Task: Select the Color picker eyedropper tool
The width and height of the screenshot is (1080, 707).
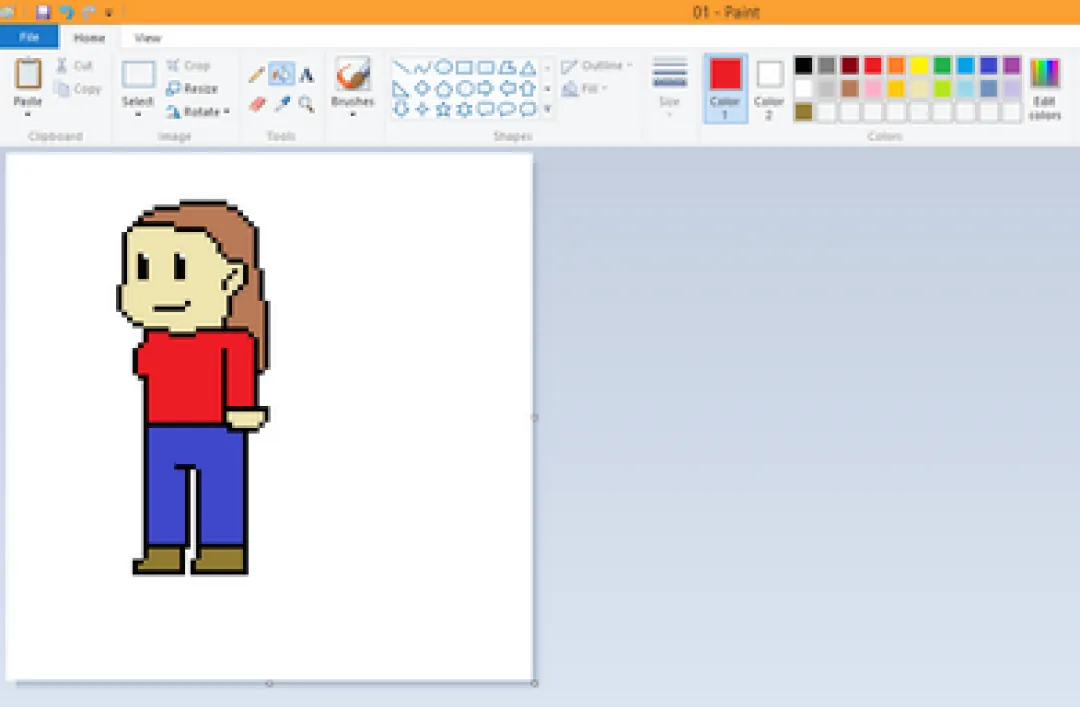Action: [282, 104]
